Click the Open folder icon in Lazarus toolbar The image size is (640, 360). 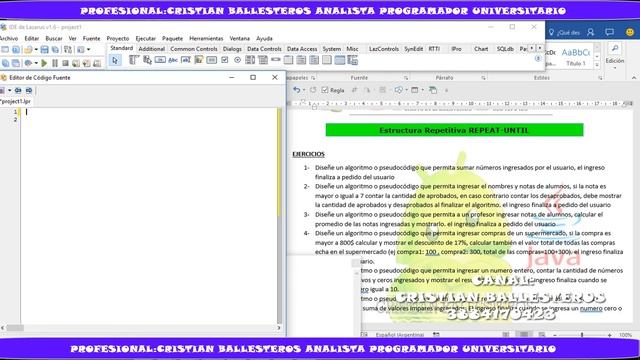coord(28,49)
